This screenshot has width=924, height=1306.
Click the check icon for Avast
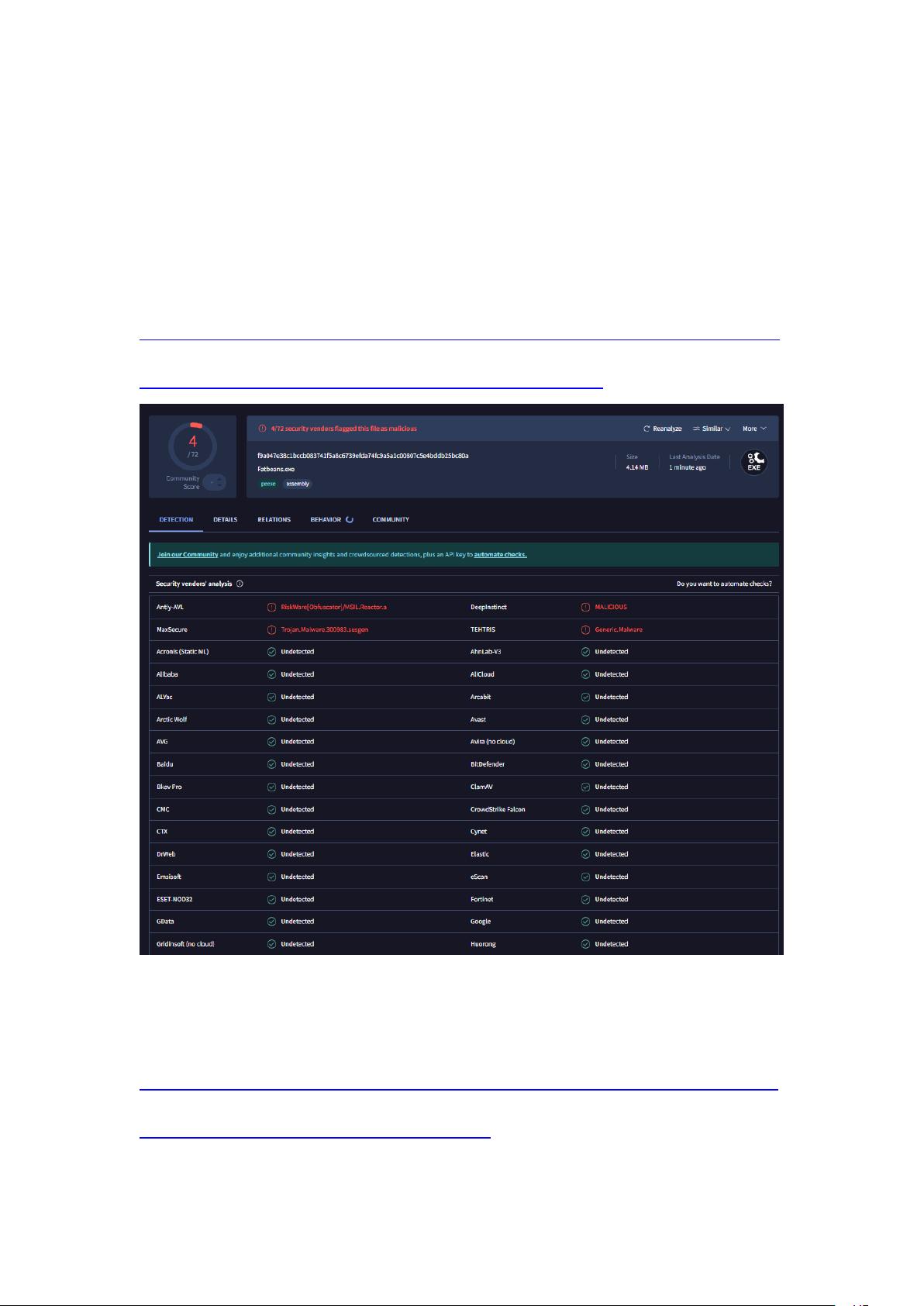(x=585, y=719)
